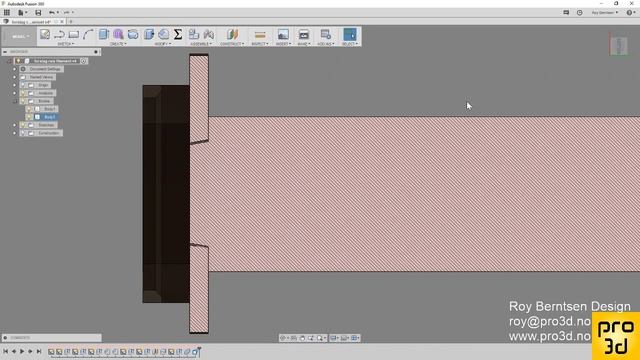Close the current document tab
Image resolution: width=640 pixels, height=360 pixels.
[x=62, y=22]
